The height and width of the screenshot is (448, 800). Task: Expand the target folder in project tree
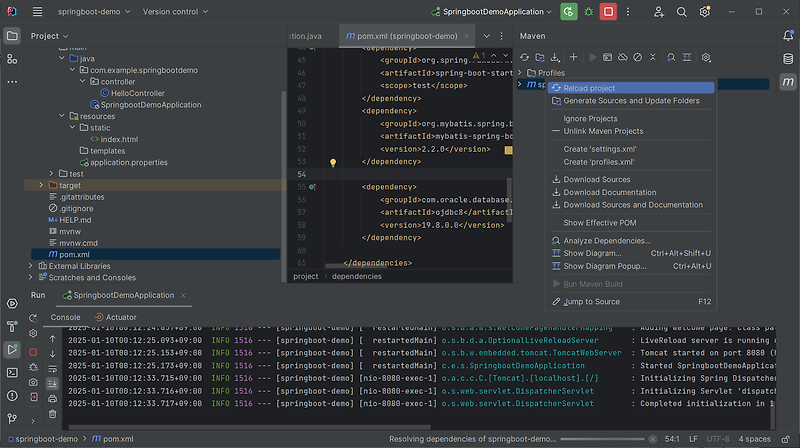pyautogui.click(x=41, y=185)
